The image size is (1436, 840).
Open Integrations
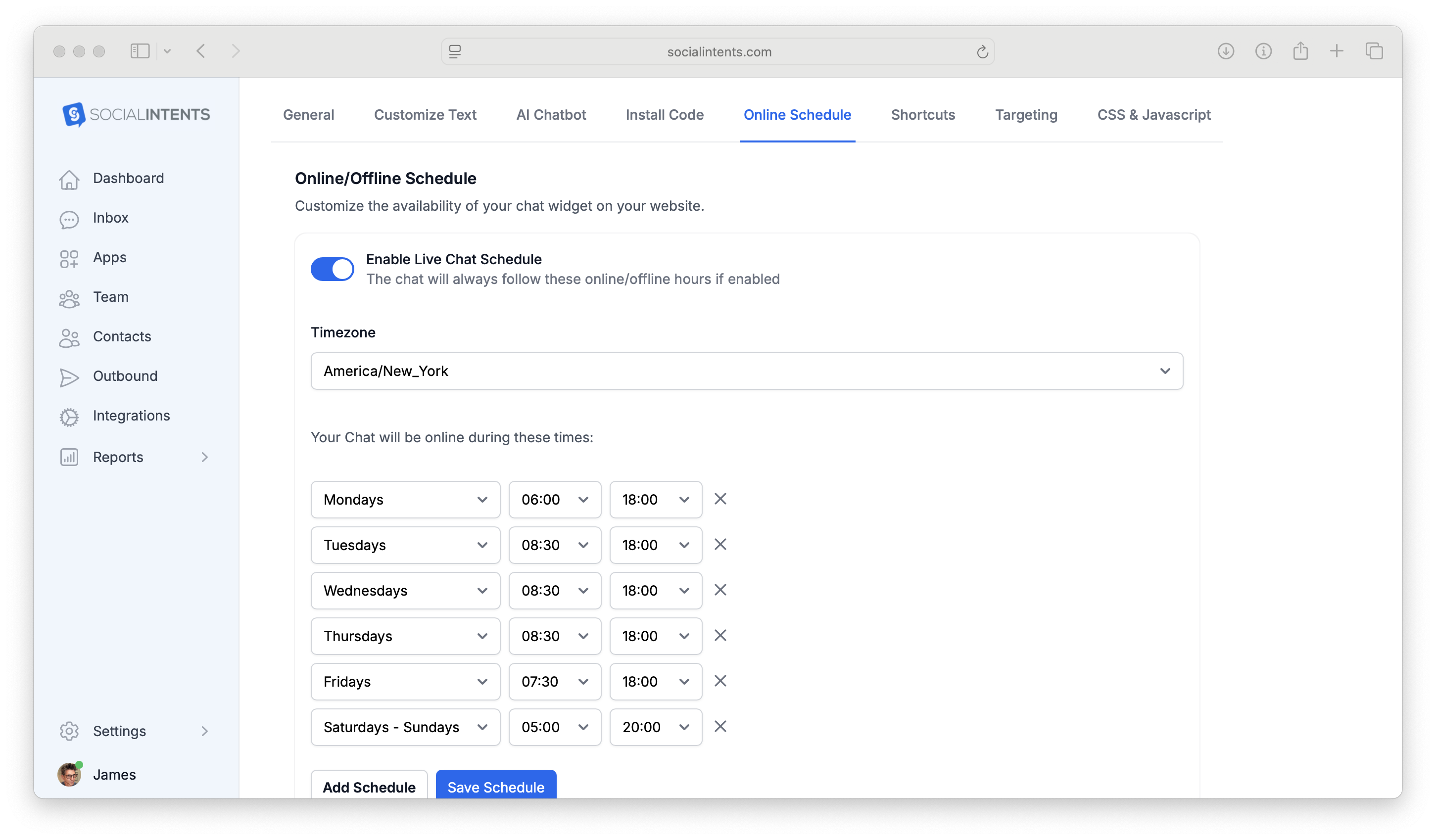[x=131, y=416]
